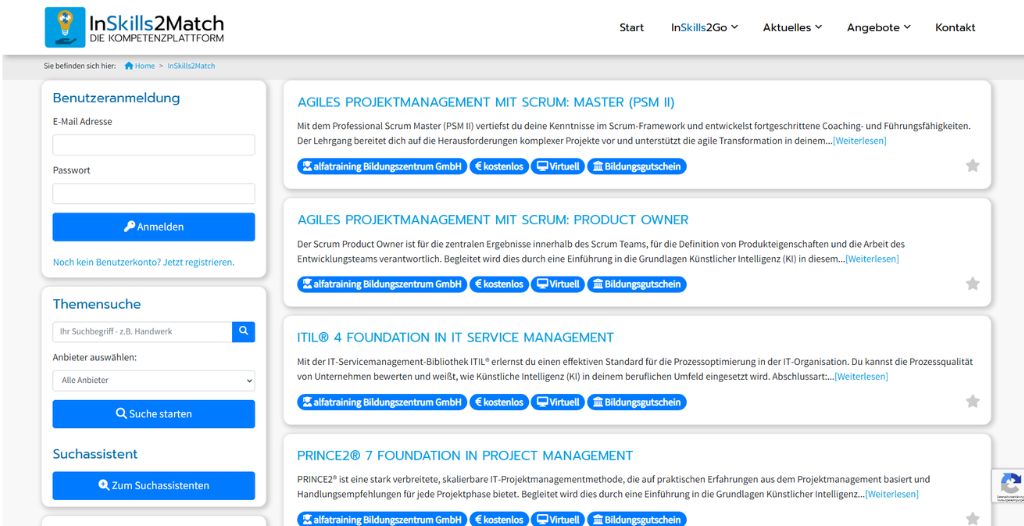The image size is (1024, 526).
Task: Focus the E-Mail Adresse field
Action: [153, 145]
